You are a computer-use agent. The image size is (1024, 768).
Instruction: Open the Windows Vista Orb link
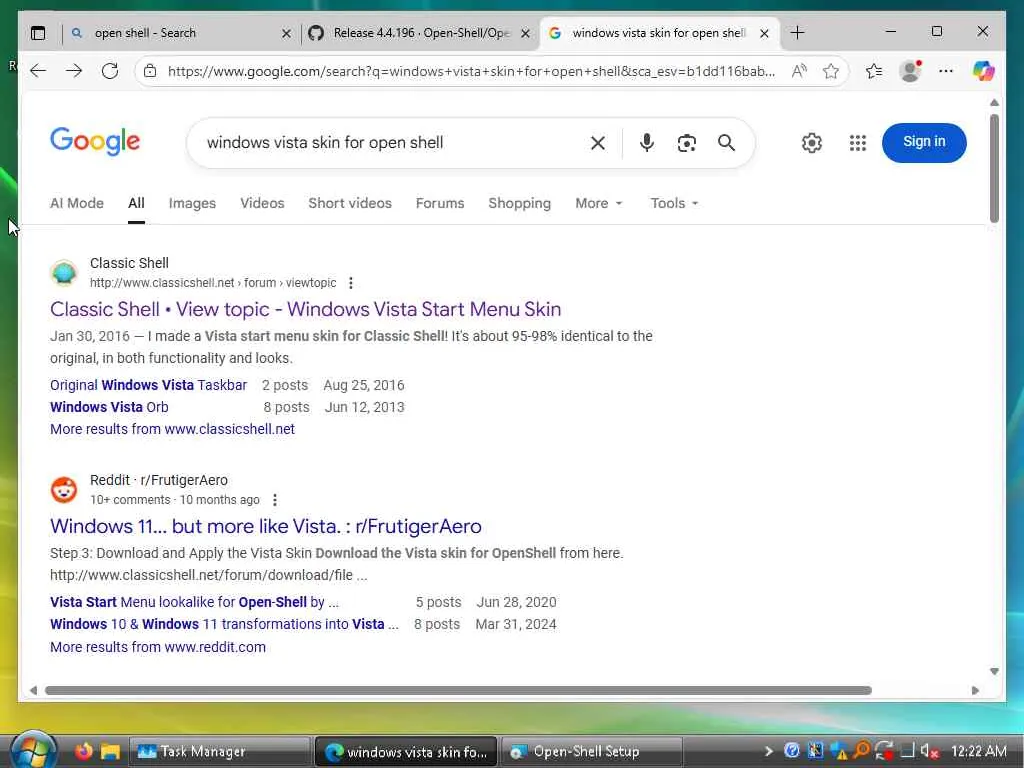(x=109, y=407)
